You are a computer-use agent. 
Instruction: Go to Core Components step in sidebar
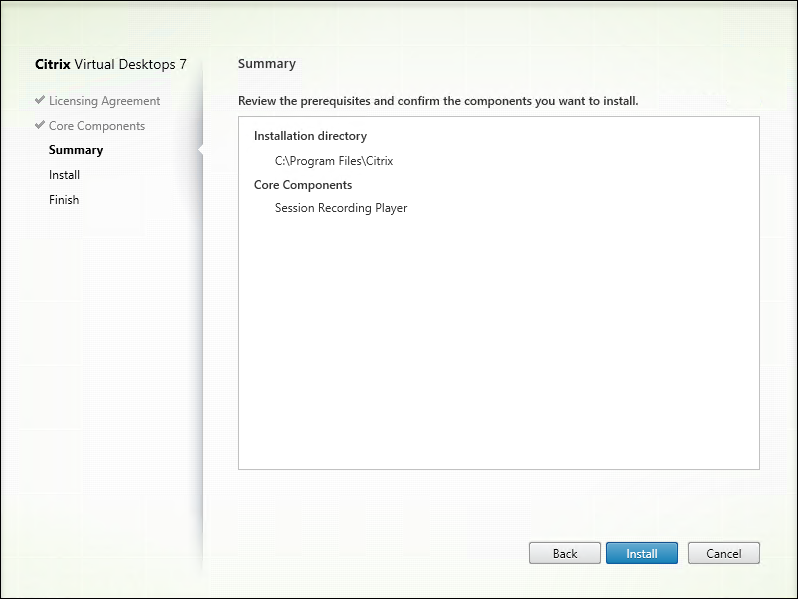(x=96, y=126)
